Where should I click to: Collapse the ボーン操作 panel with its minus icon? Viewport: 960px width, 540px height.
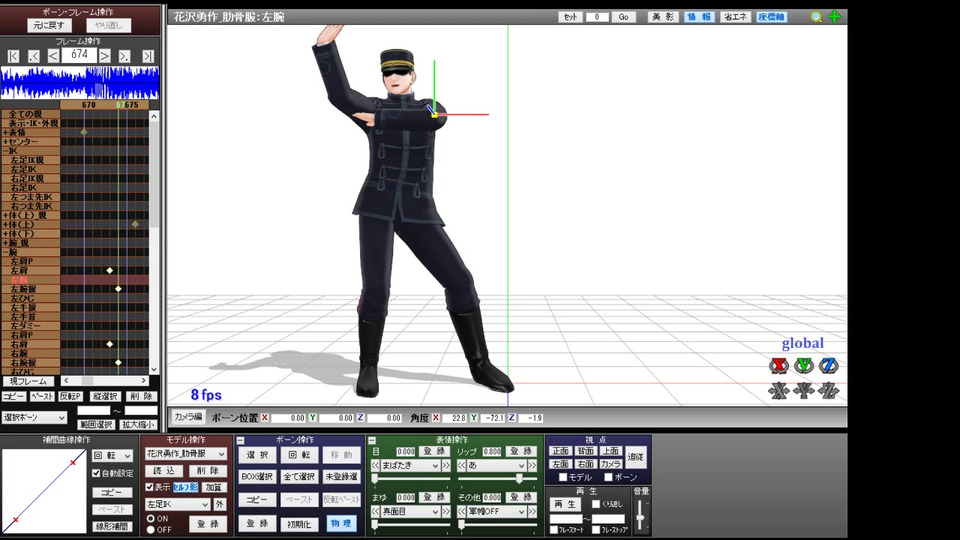click(241, 440)
